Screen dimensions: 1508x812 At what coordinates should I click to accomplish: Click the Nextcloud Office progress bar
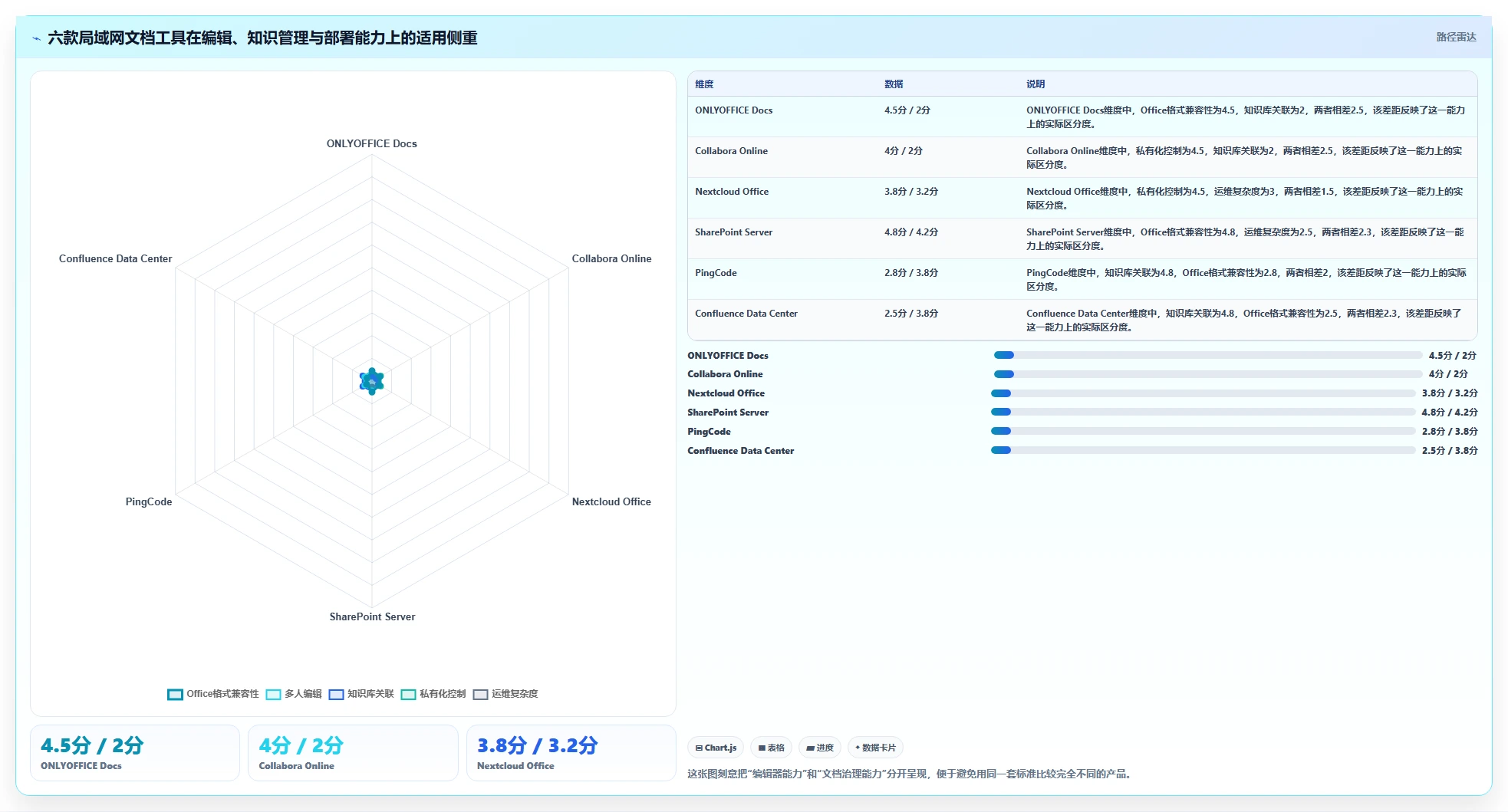pos(1203,393)
